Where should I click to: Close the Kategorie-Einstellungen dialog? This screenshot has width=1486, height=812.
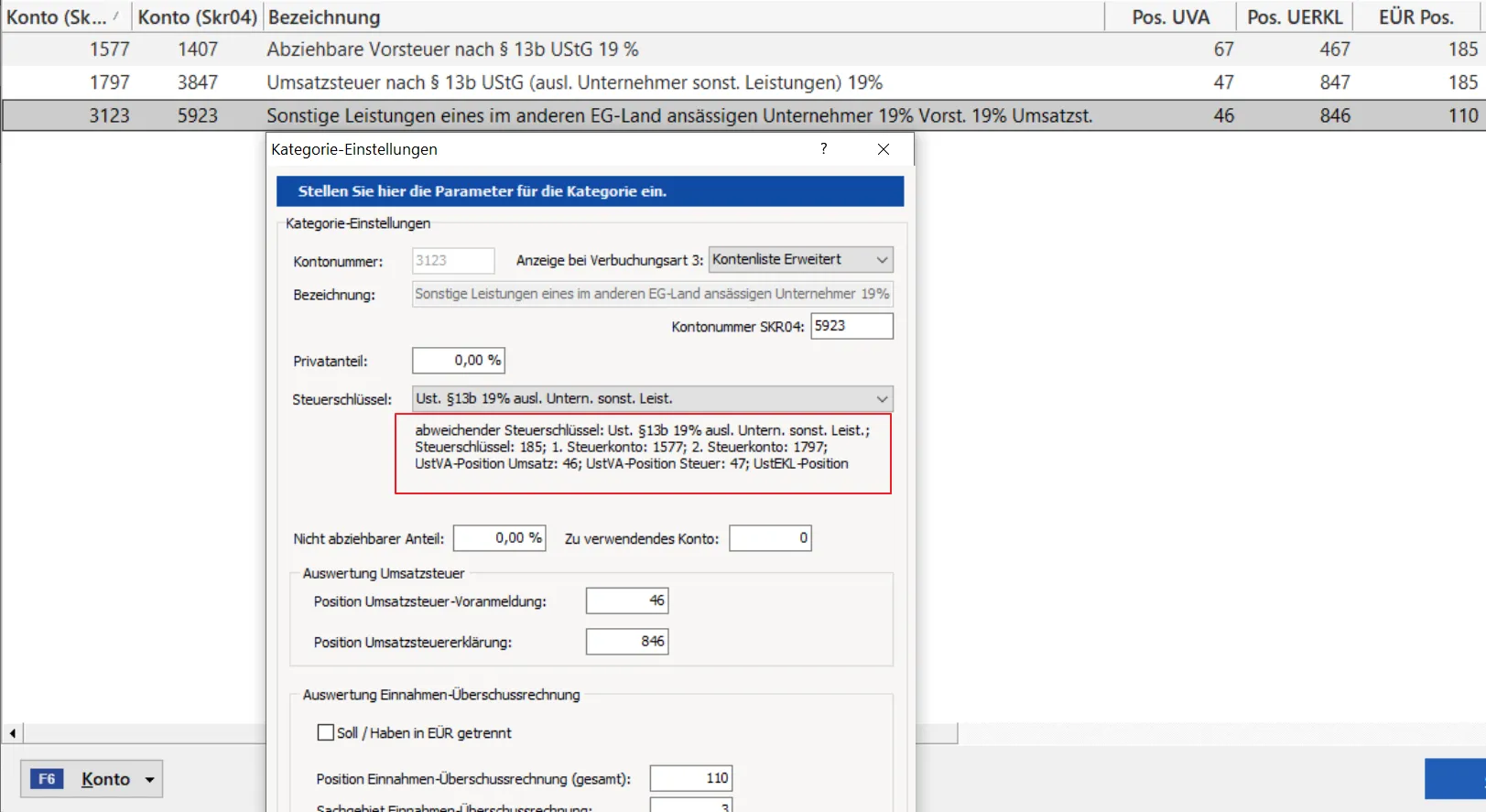[883, 149]
